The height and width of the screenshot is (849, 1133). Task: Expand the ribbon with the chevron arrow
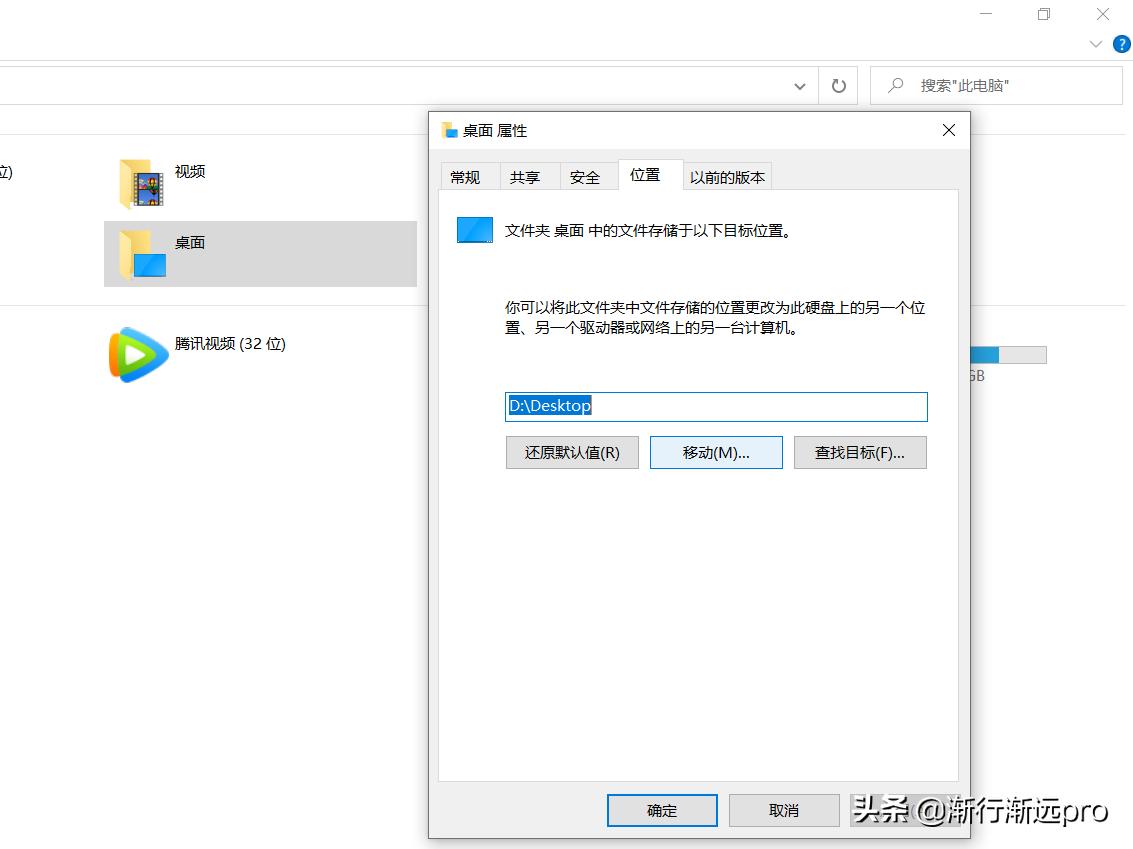[x=1096, y=45]
